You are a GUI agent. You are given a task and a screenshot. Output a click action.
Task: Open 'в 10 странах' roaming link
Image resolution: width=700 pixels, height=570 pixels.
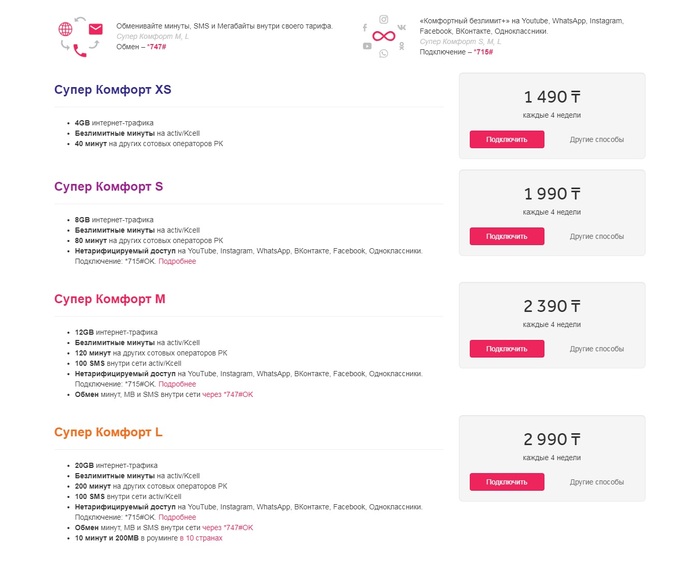coord(201,537)
